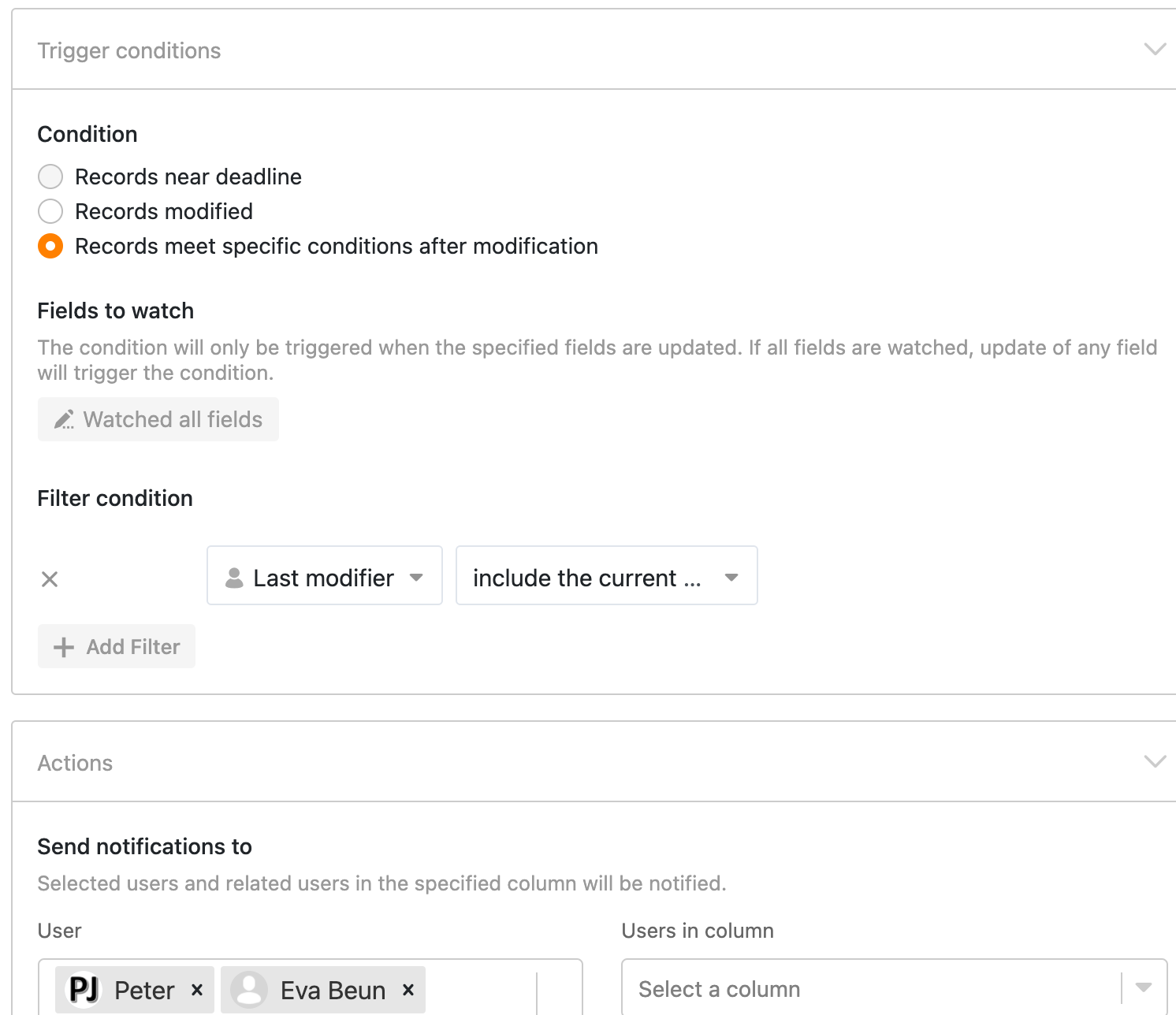Click the person icon in Last modifier
This screenshot has width=1176, height=1015.
pos(234,578)
